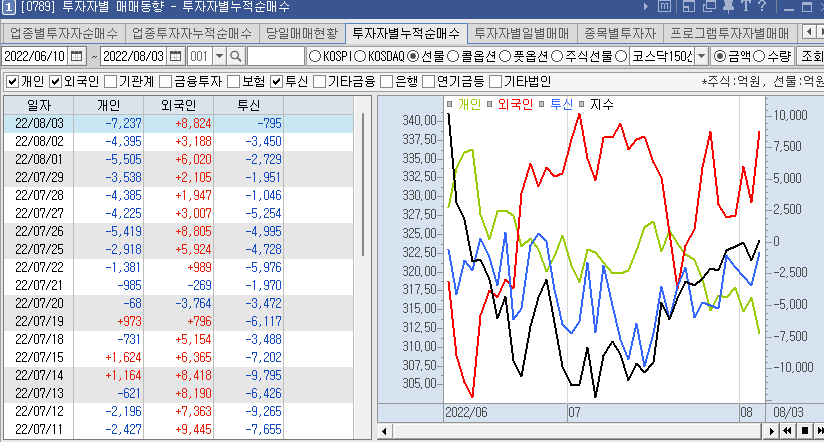Select the KOSDAQ radio button

(360, 56)
